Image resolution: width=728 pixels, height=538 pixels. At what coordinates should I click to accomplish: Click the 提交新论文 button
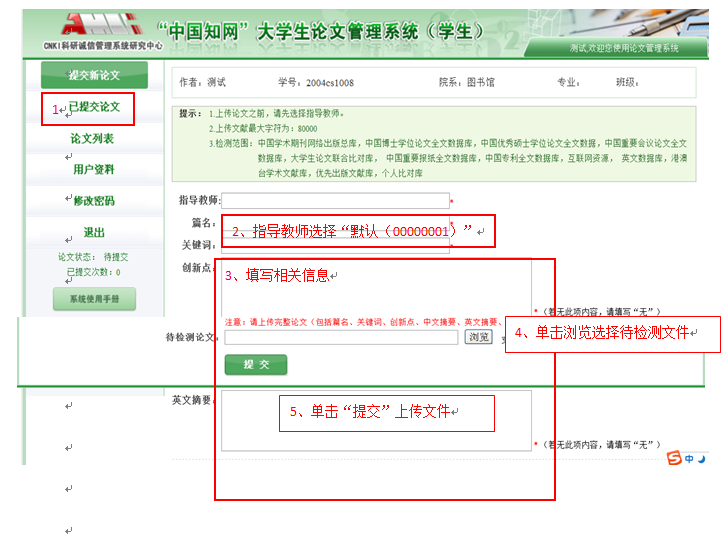(94, 75)
